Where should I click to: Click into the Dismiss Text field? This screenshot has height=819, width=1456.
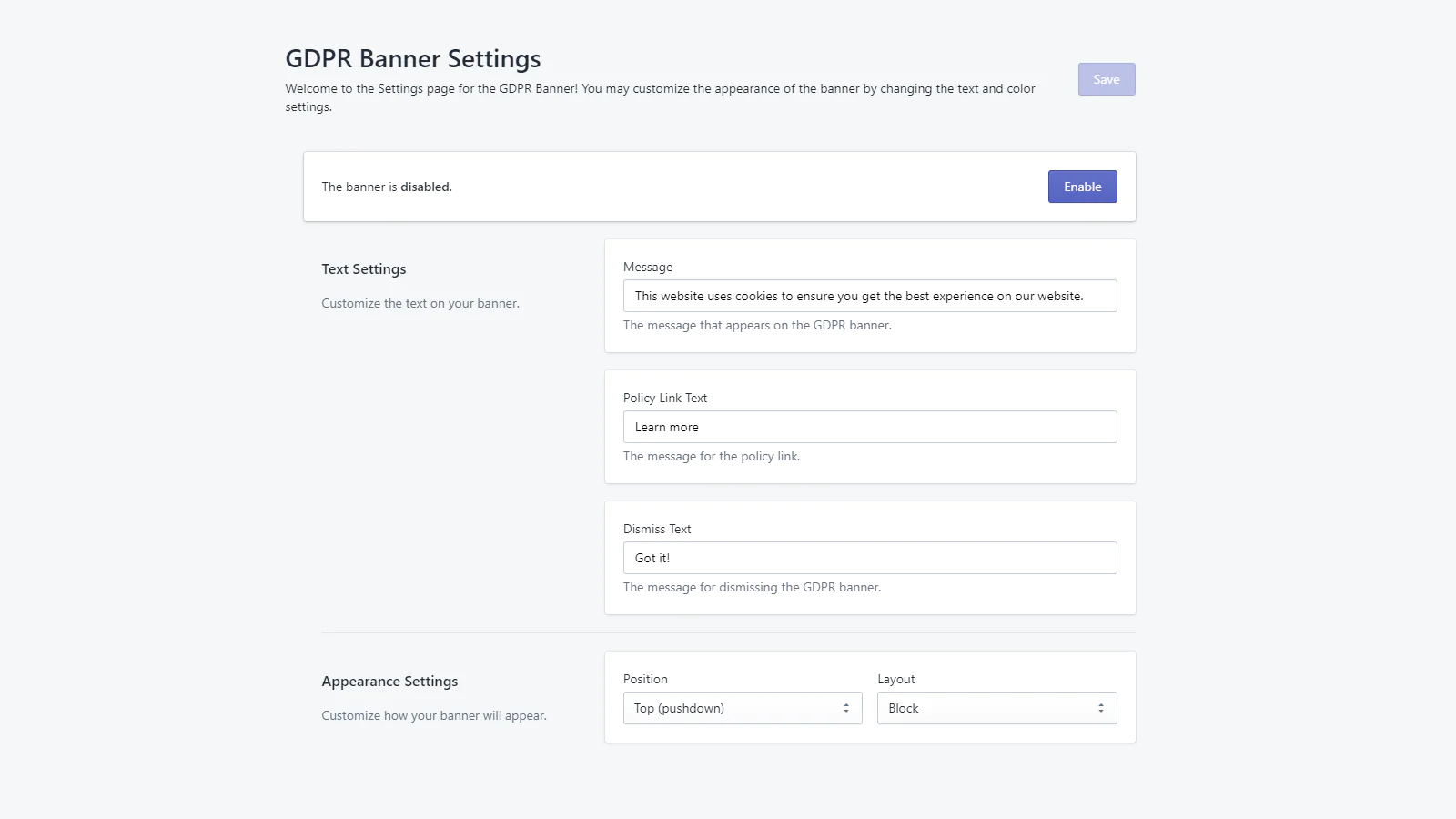869,558
